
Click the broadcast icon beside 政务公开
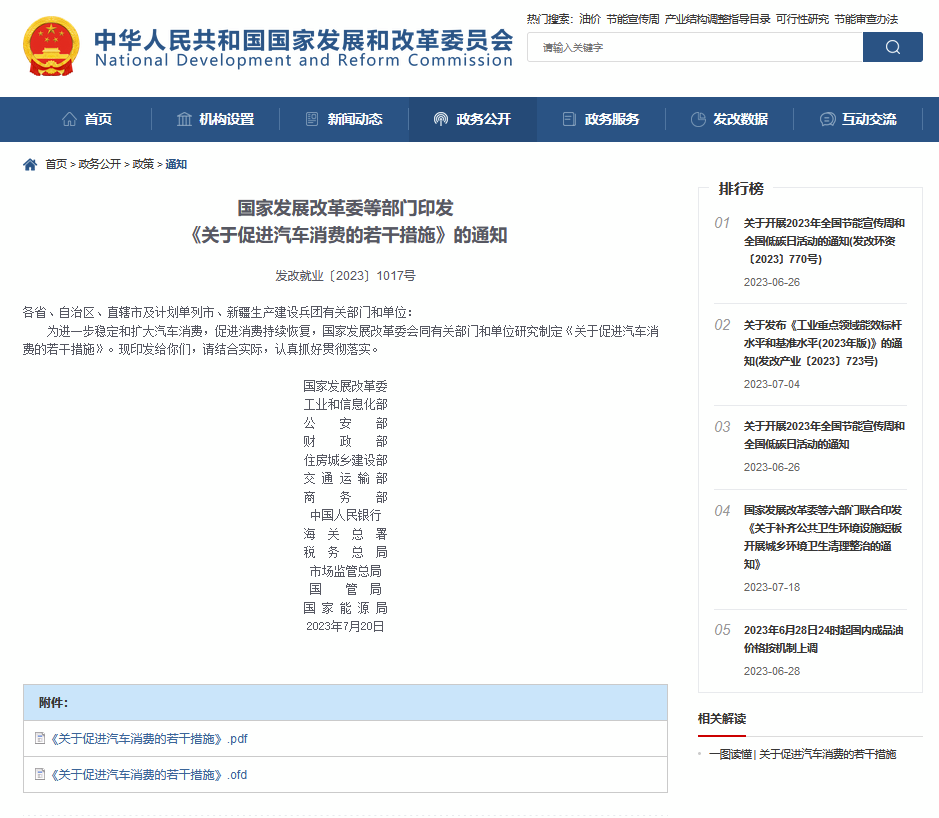[441, 119]
